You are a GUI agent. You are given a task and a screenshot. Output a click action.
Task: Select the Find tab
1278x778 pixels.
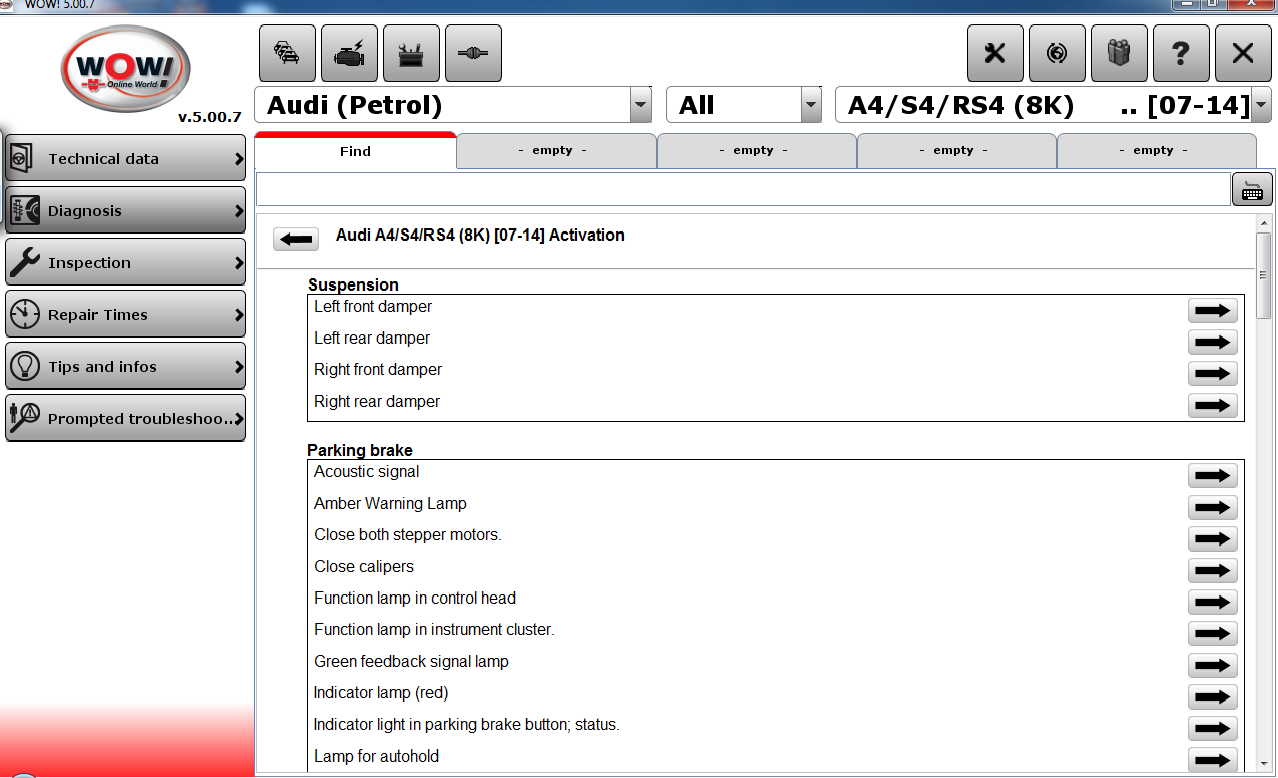355,151
